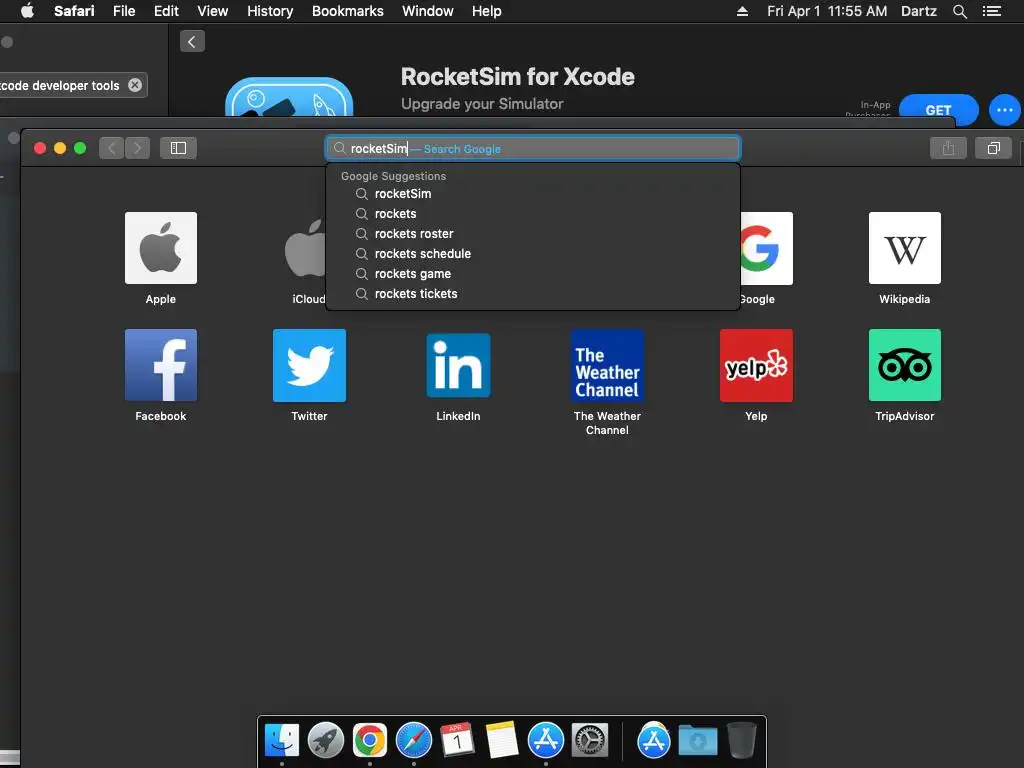Open the iCloud favorite tile

[x=305, y=248]
